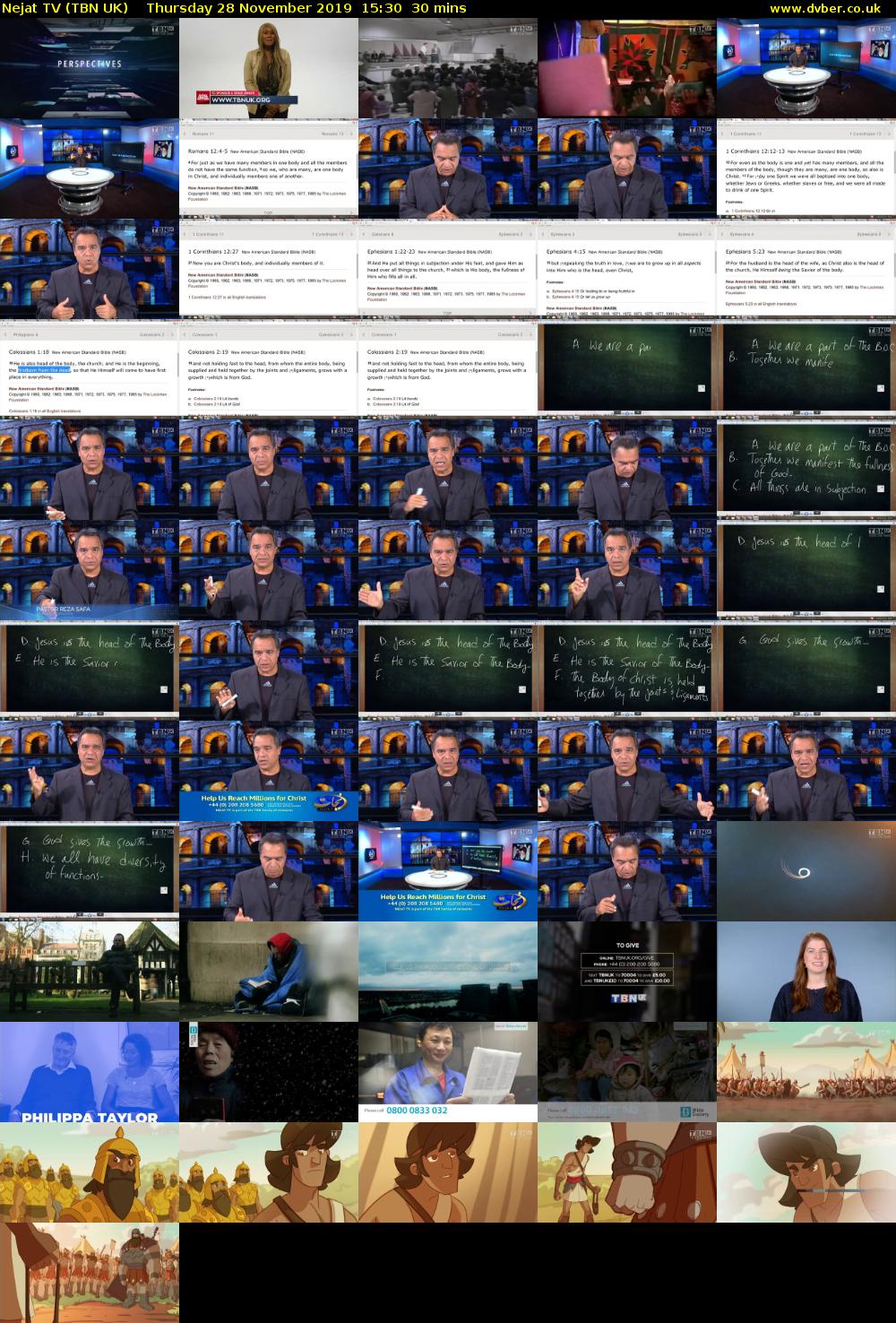Image resolution: width=896 pixels, height=1323 pixels.
Task: Open chalkboard thumbnail ending 'B. Together we manife'
Action: click(806, 368)
